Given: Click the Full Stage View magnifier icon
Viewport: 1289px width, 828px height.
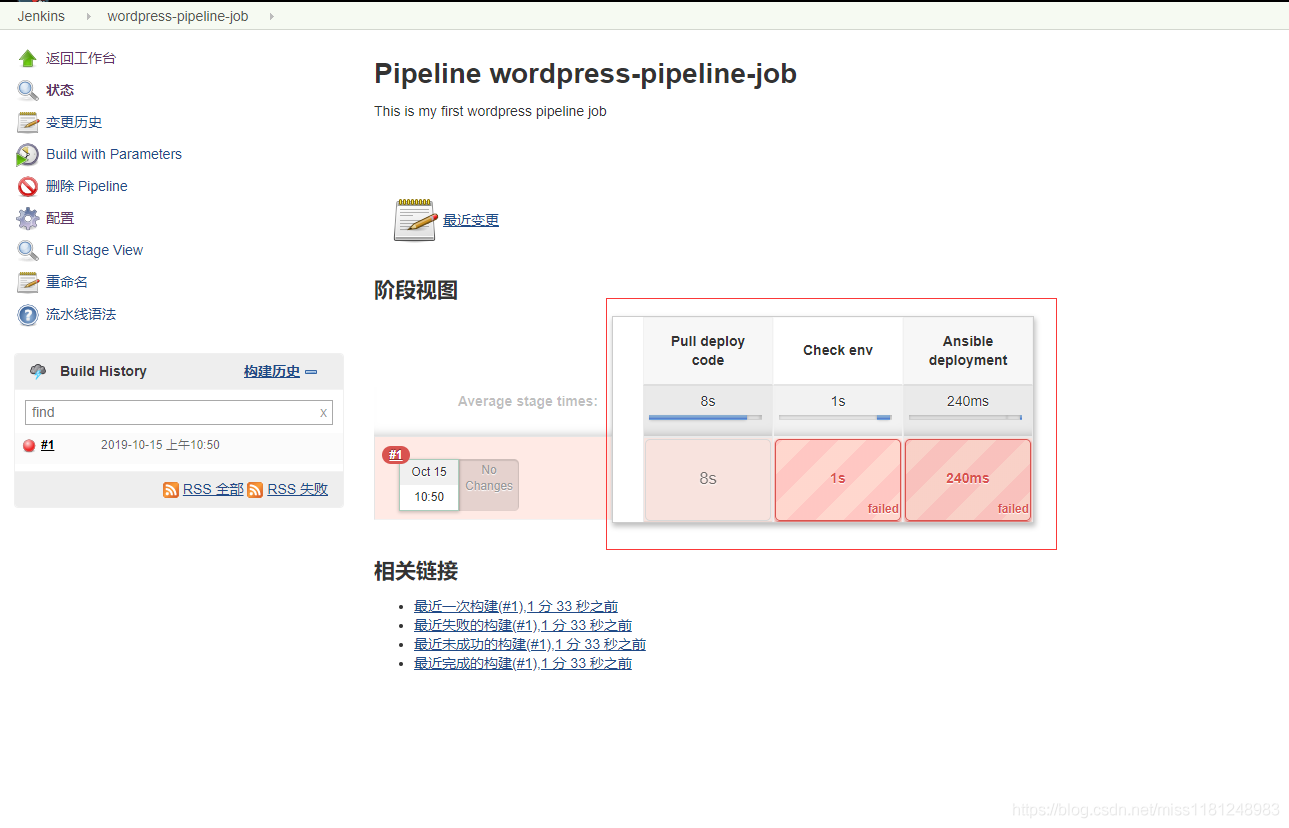Looking at the screenshot, I should (28, 250).
